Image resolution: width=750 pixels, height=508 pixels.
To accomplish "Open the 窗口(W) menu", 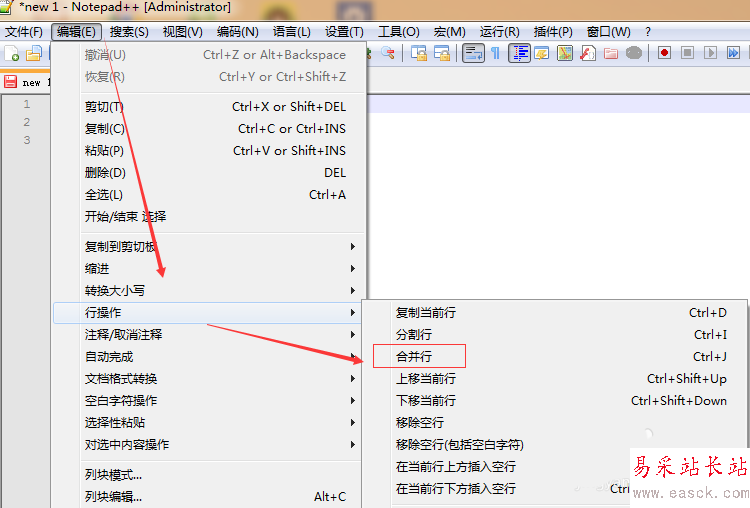I will [608, 32].
